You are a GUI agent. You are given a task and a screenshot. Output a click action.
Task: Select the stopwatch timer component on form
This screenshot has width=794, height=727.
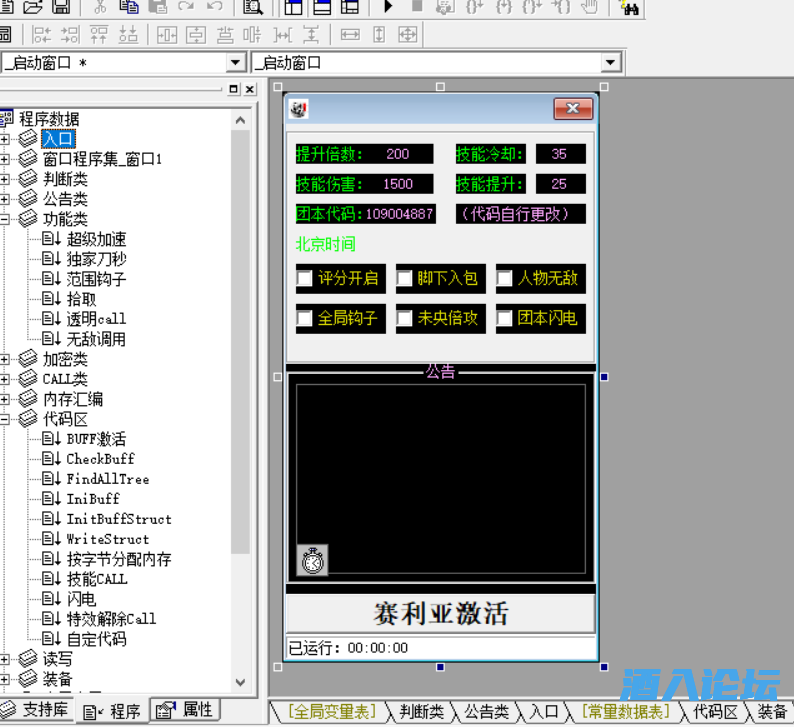coord(312,560)
